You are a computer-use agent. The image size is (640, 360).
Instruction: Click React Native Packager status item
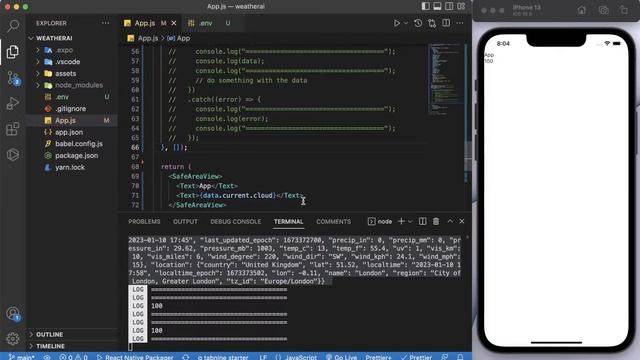(135, 357)
